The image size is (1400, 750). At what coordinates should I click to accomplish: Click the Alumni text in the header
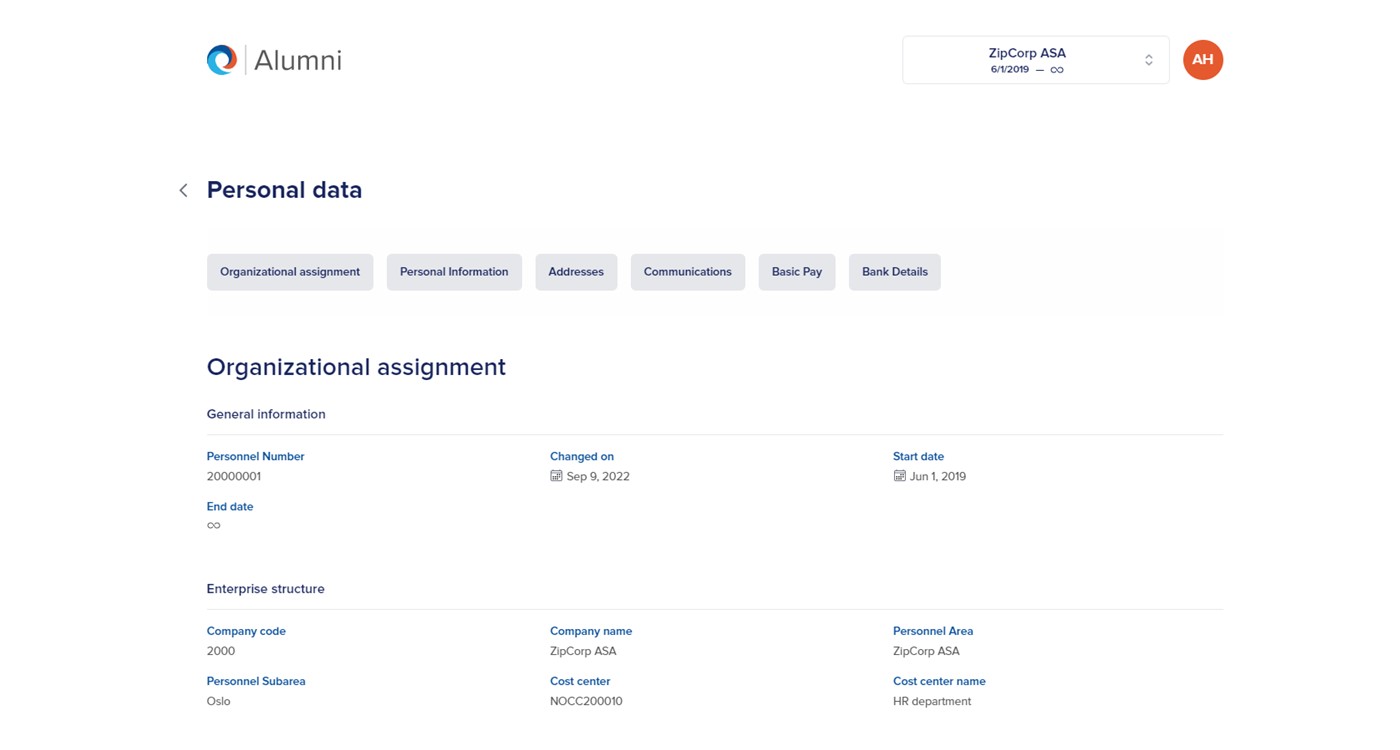[x=297, y=61]
